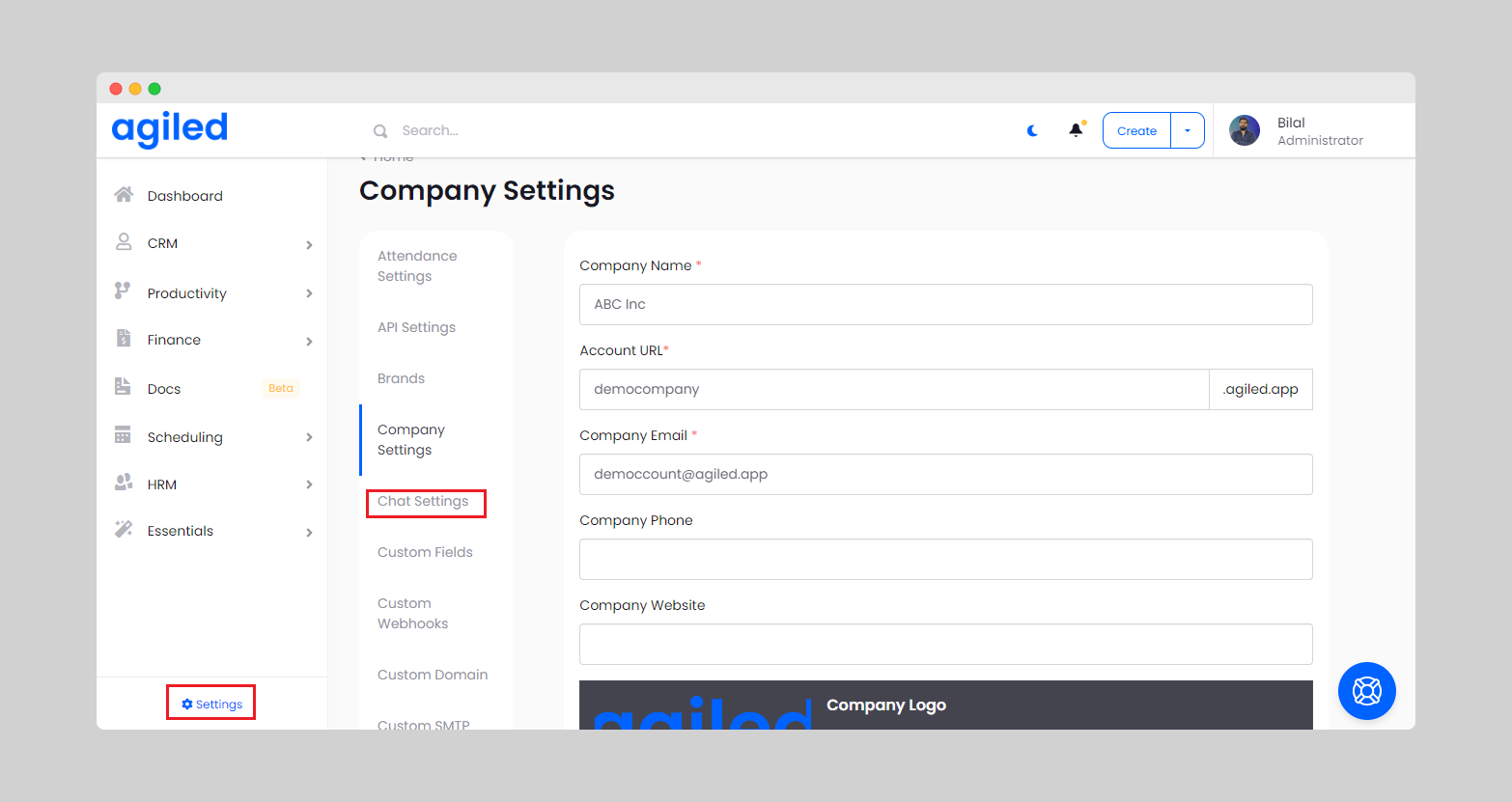Image resolution: width=1512 pixels, height=802 pixels.
Task: Open Chat Settings tab
Action: click(423, 501)
